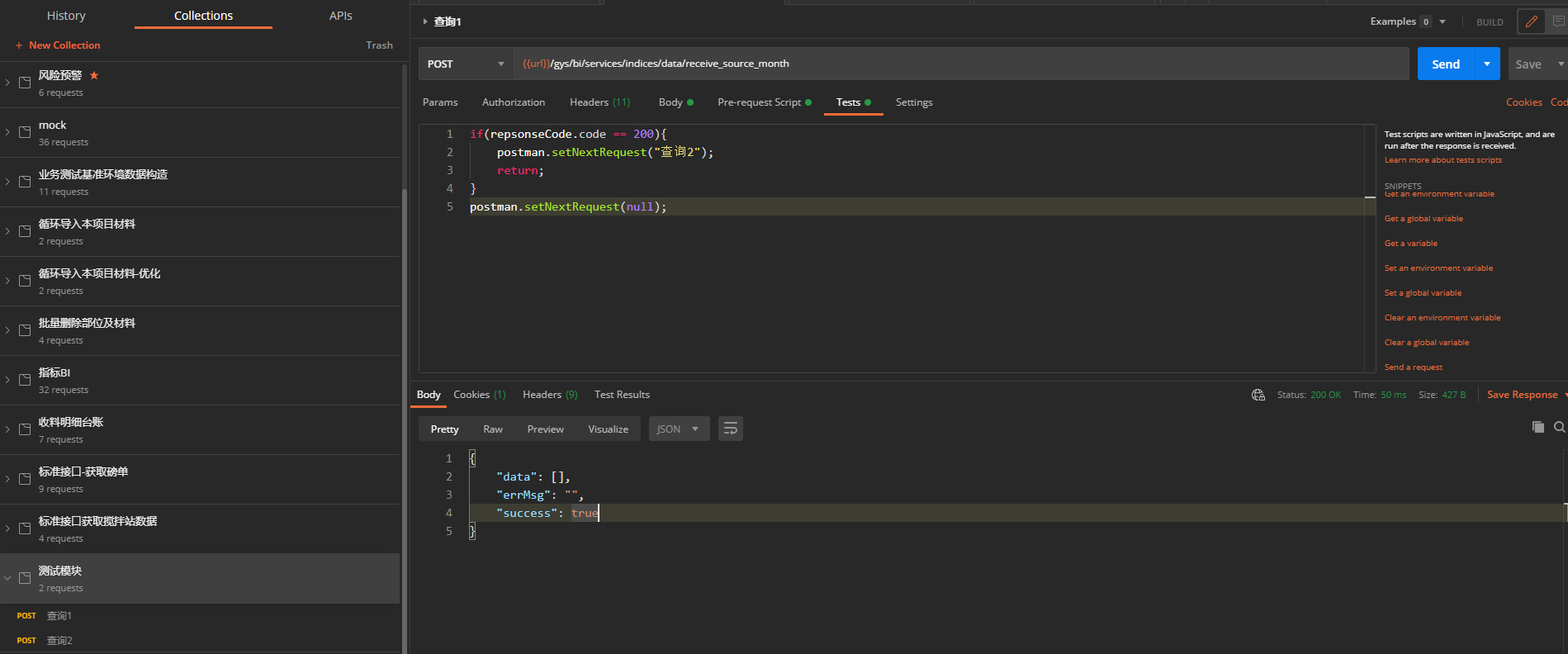Open the Authorization tab
The image size is (1568, 654).
[x=514, y=102]
